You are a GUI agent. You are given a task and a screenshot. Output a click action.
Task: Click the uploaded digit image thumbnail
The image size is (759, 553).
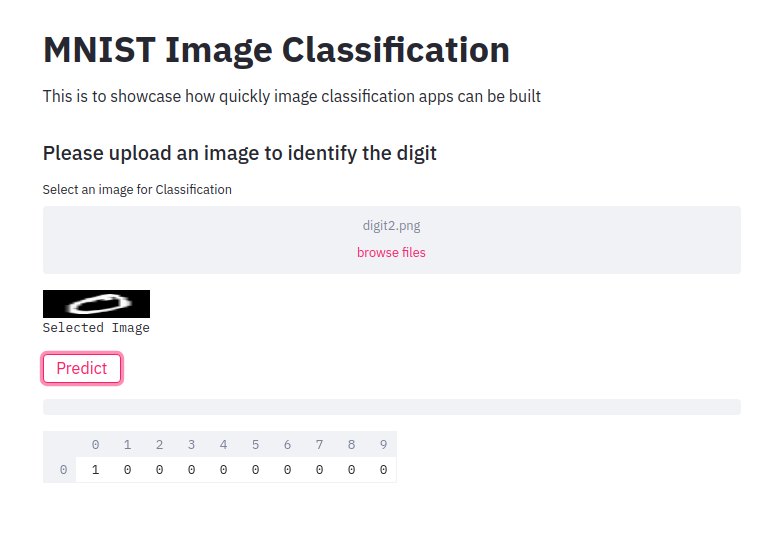pos(96,304)
